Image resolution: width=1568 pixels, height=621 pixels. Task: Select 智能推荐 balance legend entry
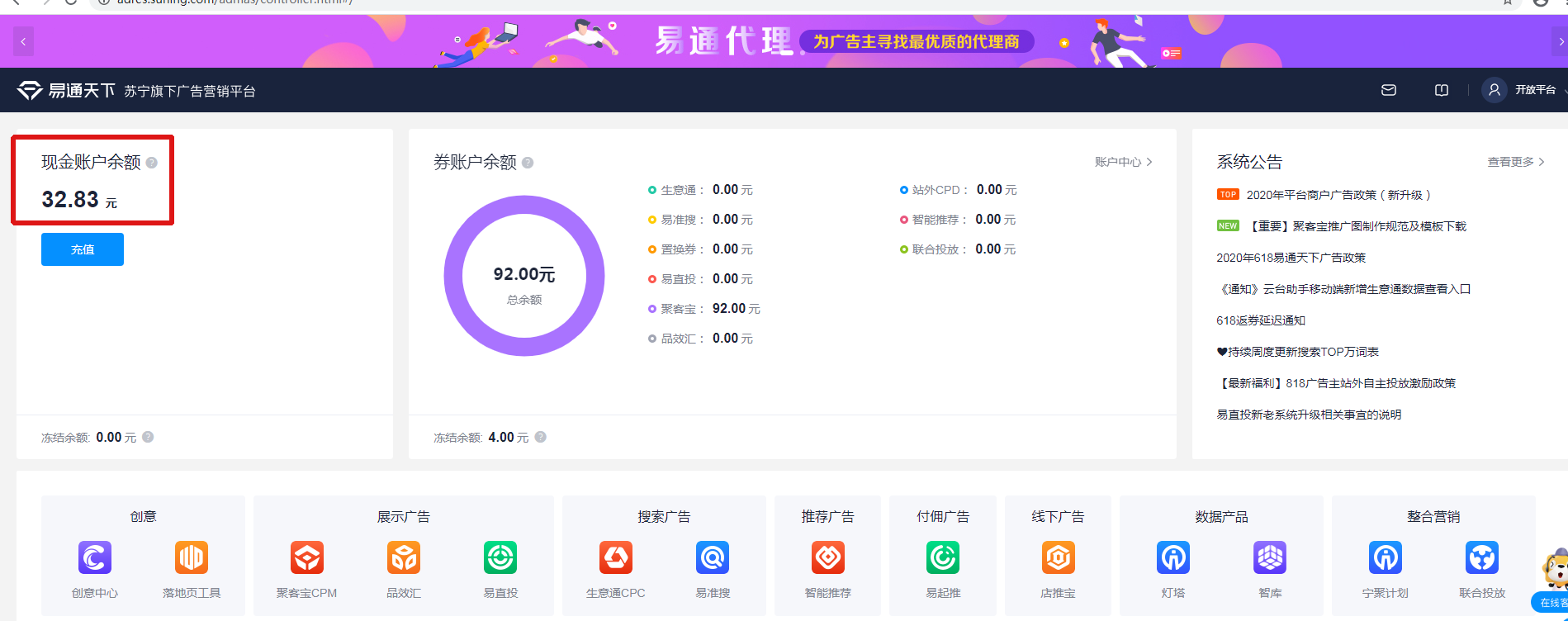(958, 220)
